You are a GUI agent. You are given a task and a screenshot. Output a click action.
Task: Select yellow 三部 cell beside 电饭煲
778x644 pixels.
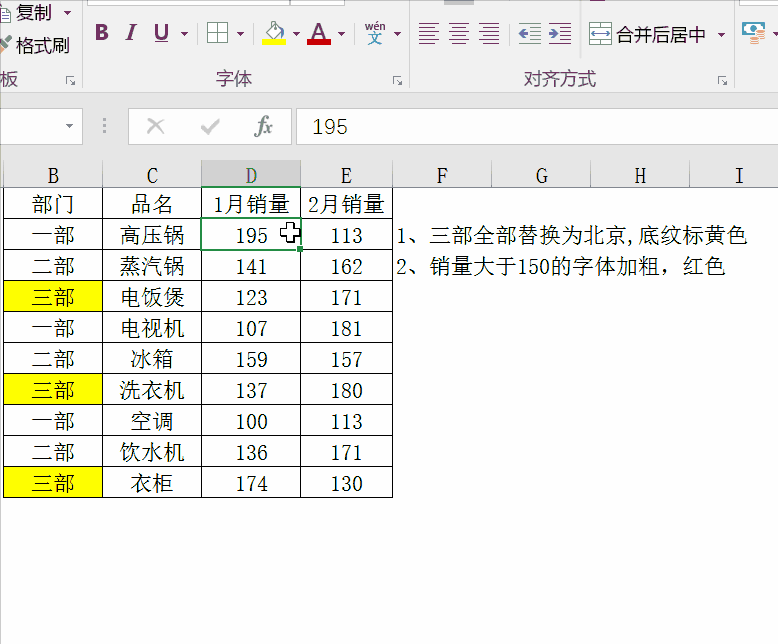[x=53, y=296]
